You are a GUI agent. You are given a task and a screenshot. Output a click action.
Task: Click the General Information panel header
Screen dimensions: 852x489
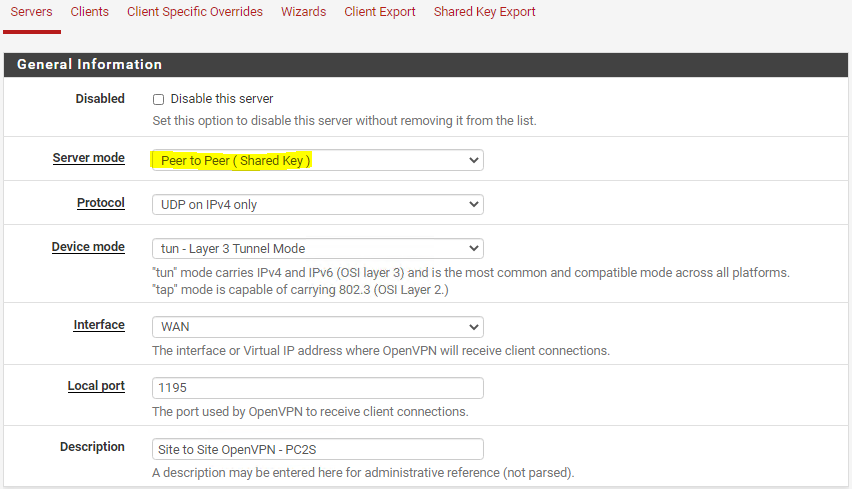tap(426, 65)
